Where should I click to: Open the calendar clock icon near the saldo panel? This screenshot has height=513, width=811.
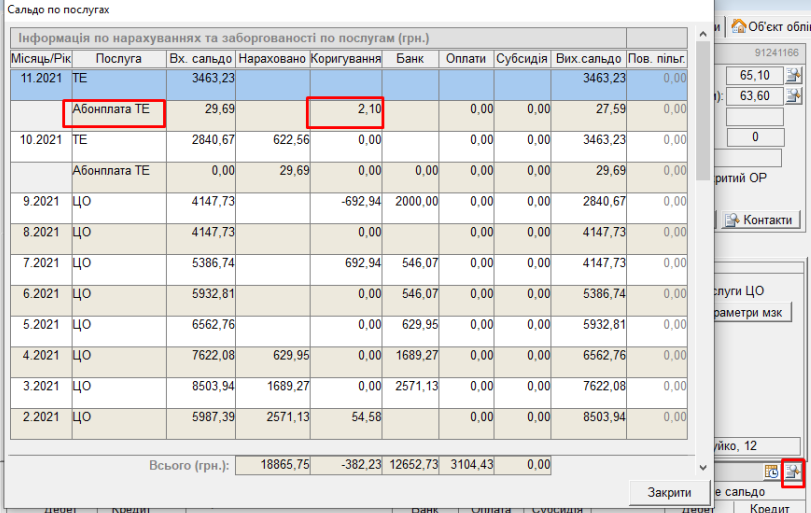point(772,471)
